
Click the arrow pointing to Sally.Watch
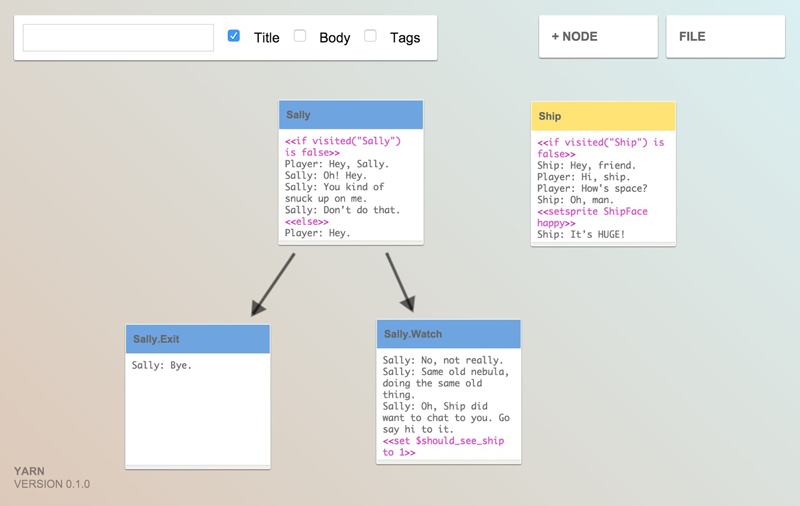[x=400, y=282]
